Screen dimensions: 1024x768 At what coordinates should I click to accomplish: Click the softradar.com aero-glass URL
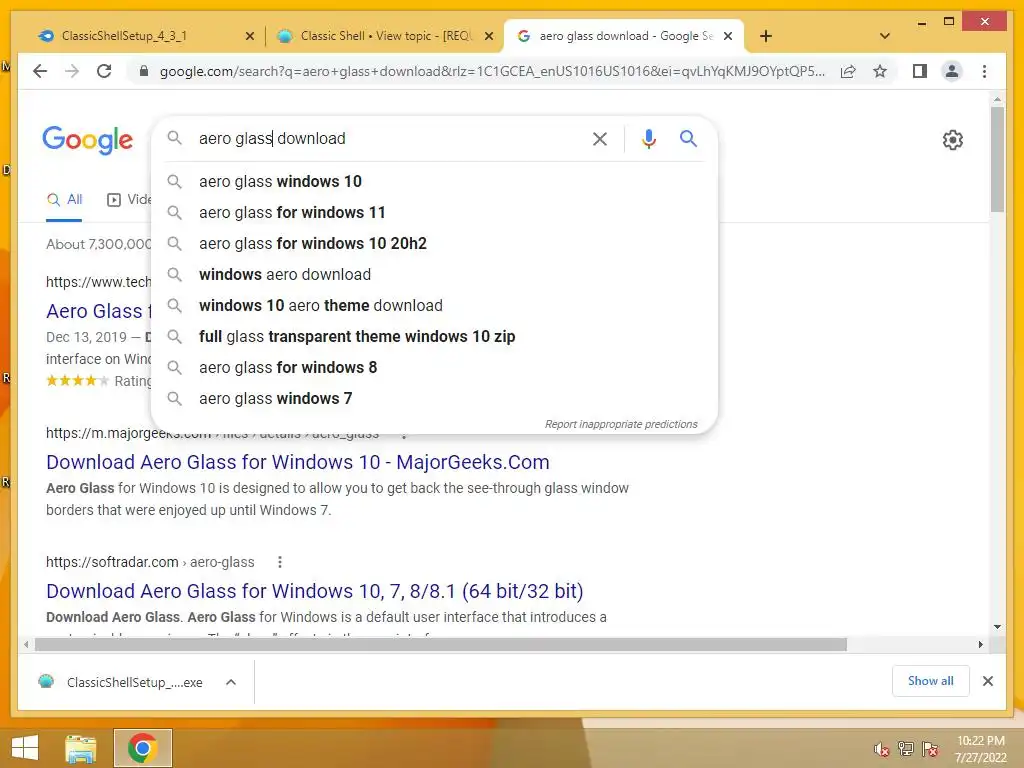pos(150,562)
